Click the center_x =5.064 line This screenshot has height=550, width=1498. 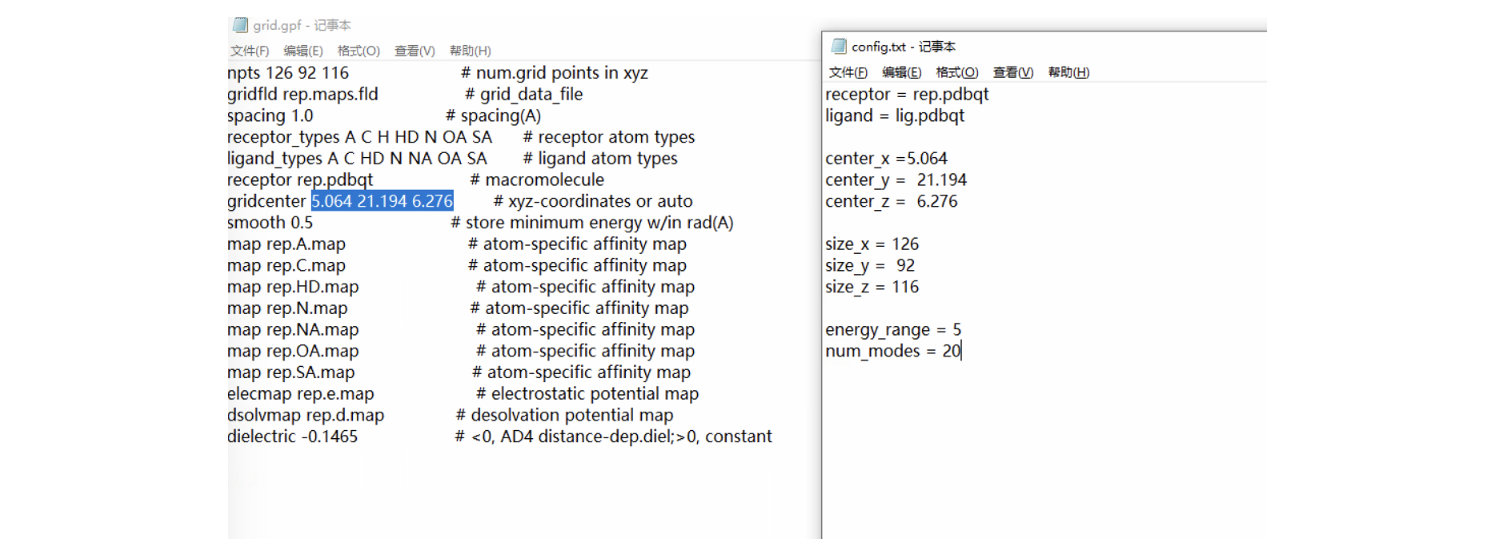click(886, 158)
